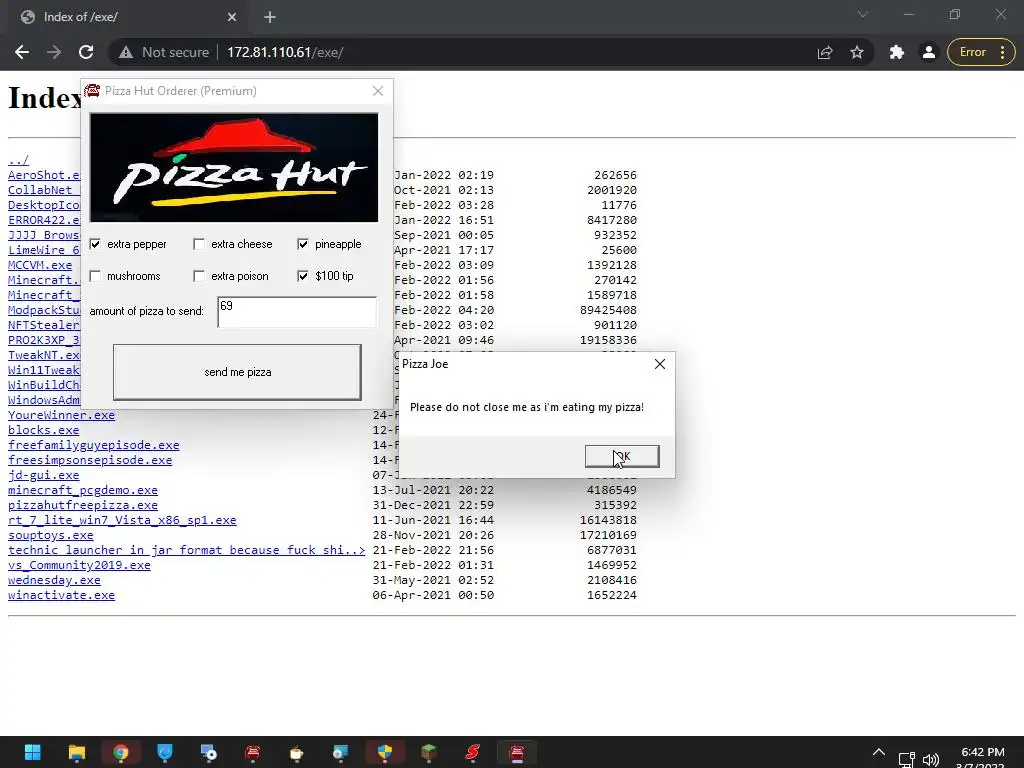Tick the extra poison checkbox
Viewport: 1024px width, 768px height.
click(199, 276)
